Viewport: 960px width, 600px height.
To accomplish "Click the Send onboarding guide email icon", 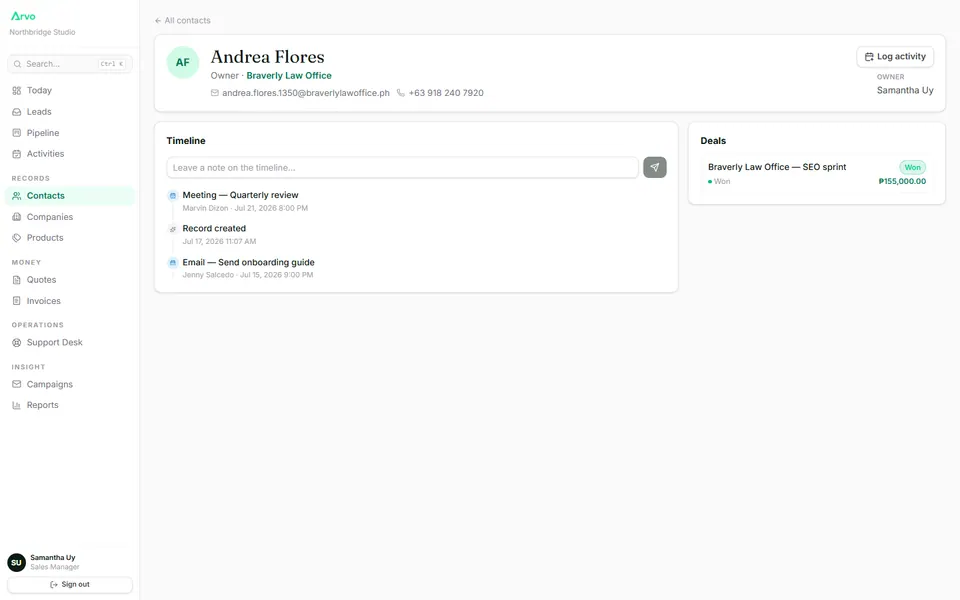I will [x=173, y=263].
